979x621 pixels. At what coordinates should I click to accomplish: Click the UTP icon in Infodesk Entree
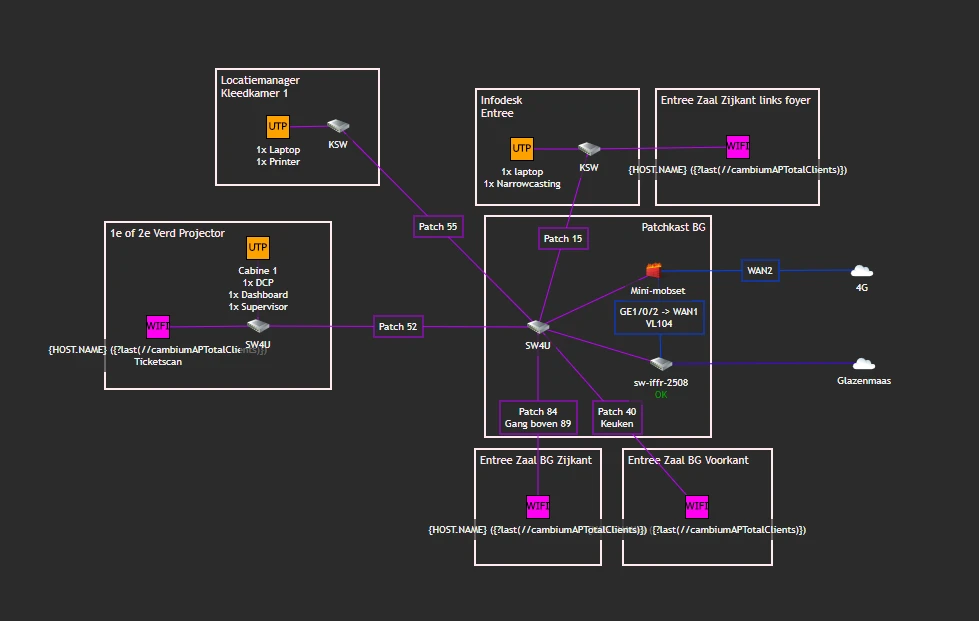click(522, 148)
